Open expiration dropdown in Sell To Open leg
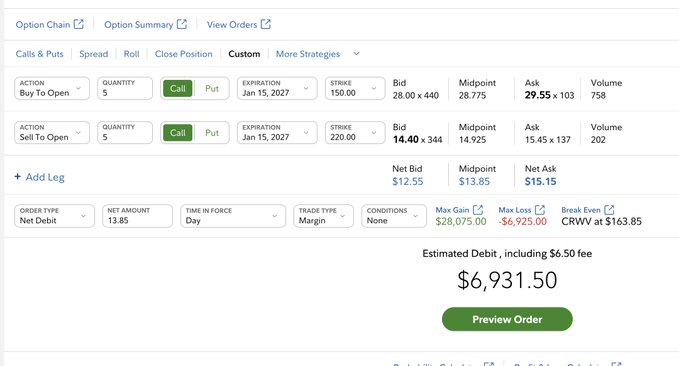Viewport: 679px width, 366px height. [277, 133]
